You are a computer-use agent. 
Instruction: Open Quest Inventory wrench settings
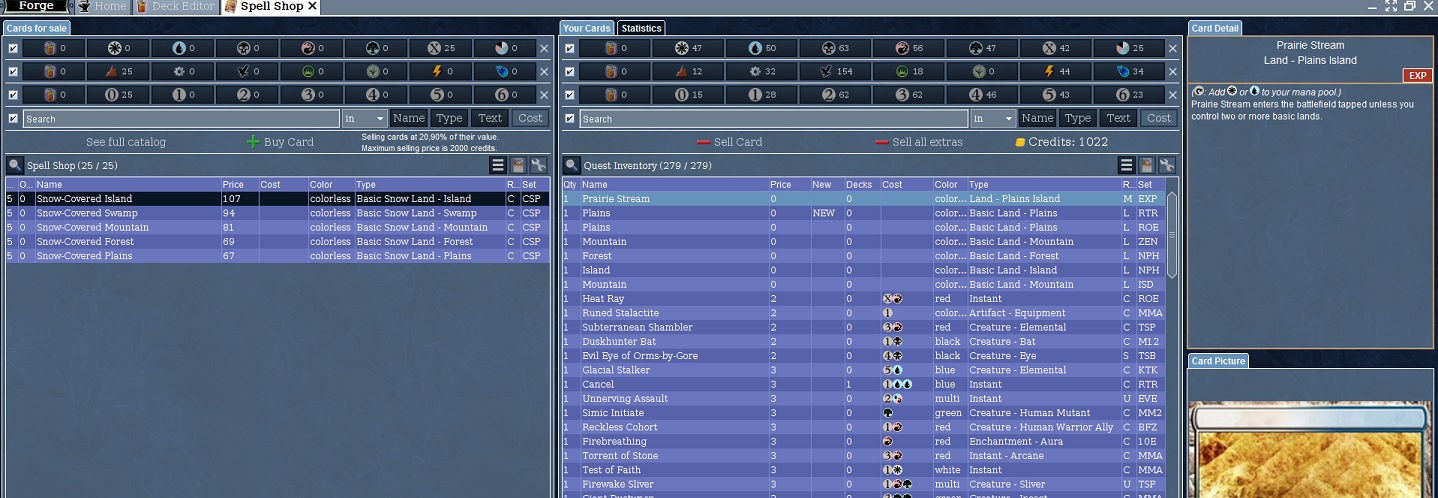[x=1166, y=165]
